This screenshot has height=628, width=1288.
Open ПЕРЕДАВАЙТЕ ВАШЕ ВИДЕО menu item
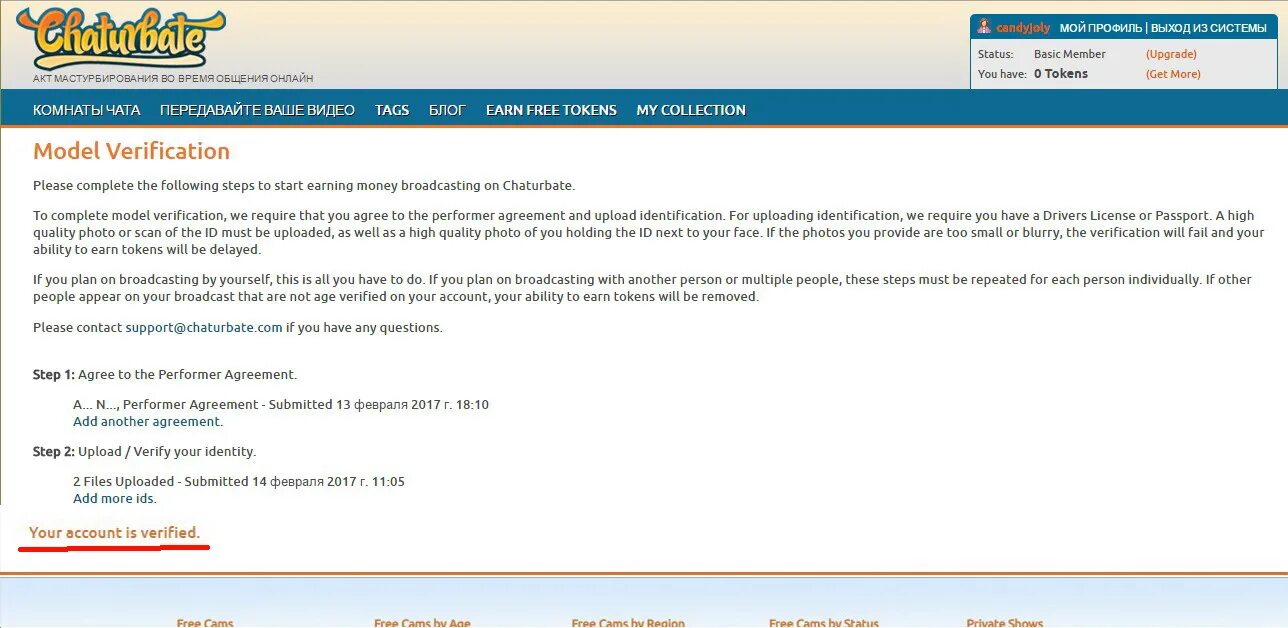coord(257,110)
